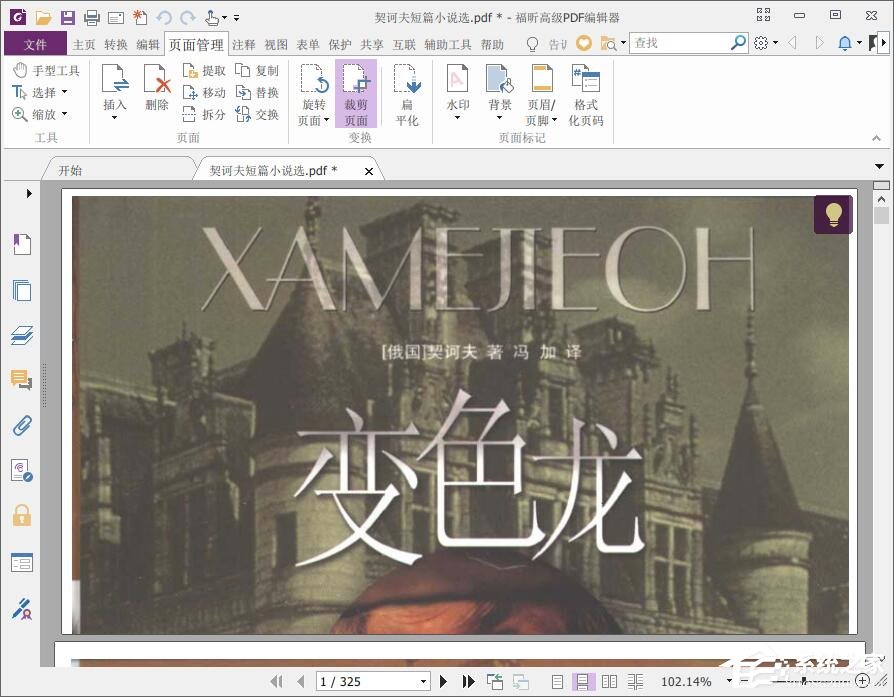Open the page number dropdown list
This screenshot has height=697, width=894.
(422, 681)
